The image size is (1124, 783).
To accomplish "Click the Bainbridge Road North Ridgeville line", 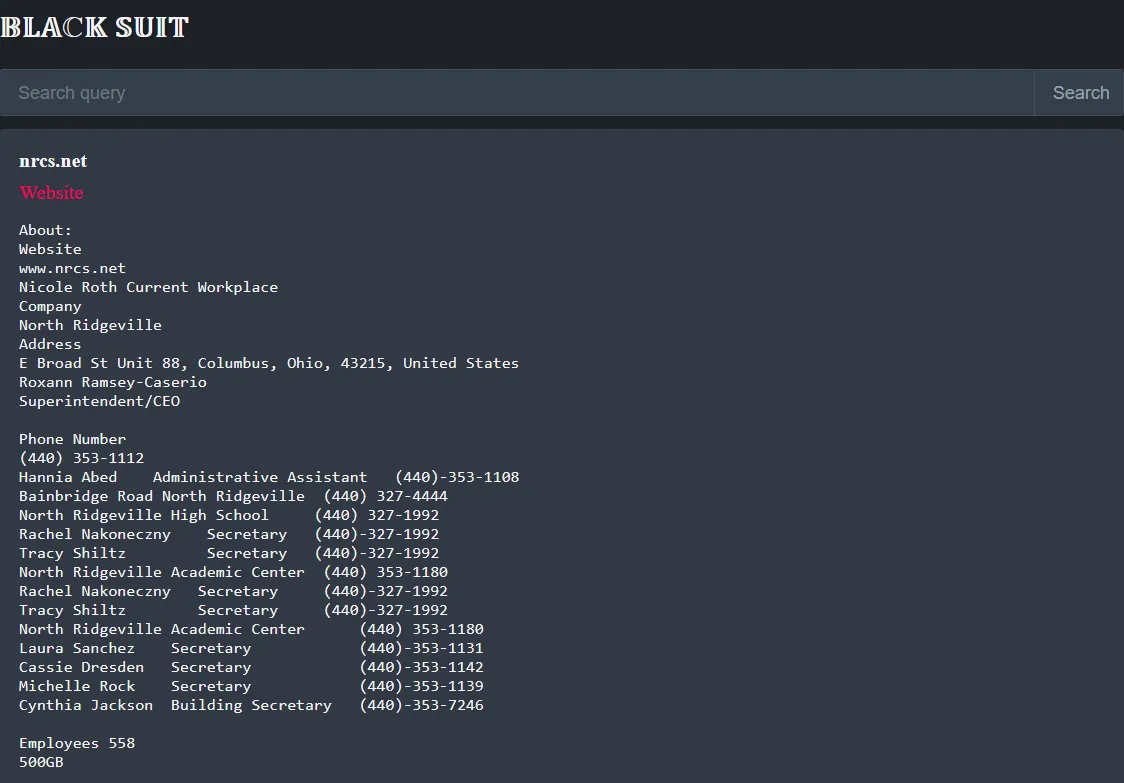I will click(x=233, y=496).
